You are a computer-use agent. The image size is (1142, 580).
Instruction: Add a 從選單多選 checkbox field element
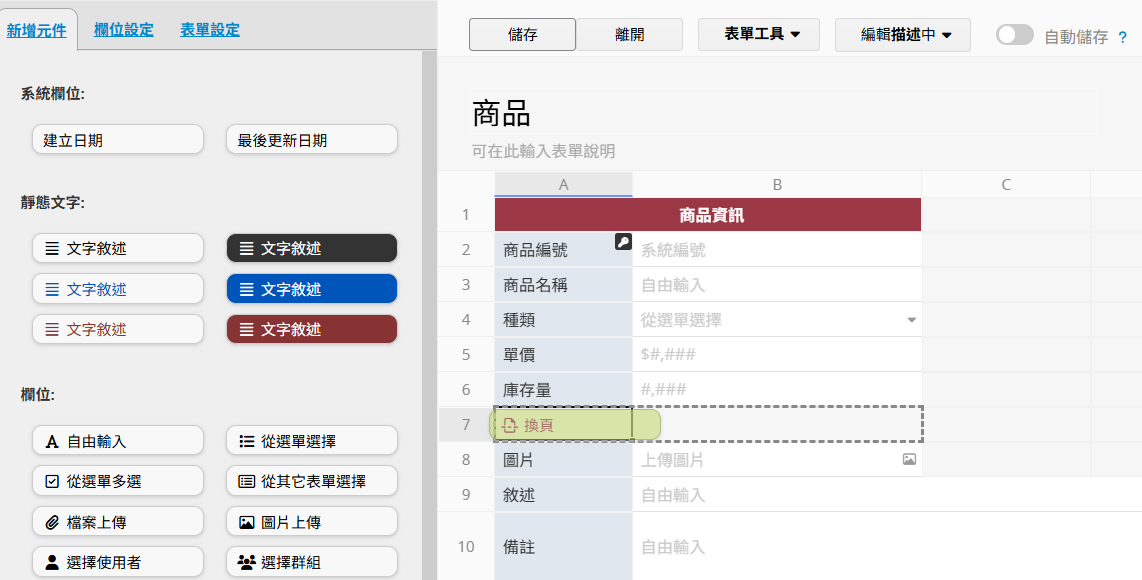pos(118,481)
